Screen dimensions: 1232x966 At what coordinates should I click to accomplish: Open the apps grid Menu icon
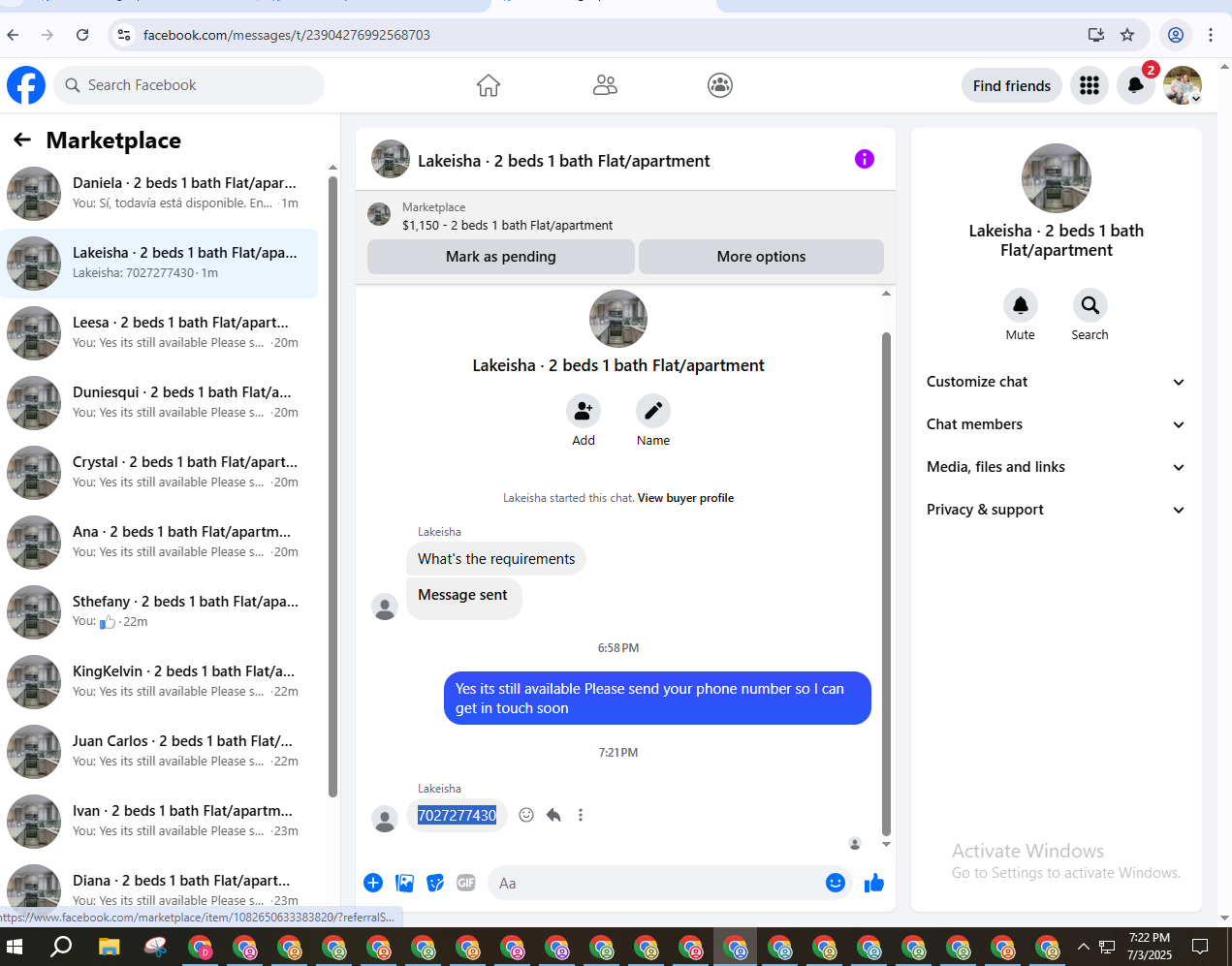coord(1090,85)
